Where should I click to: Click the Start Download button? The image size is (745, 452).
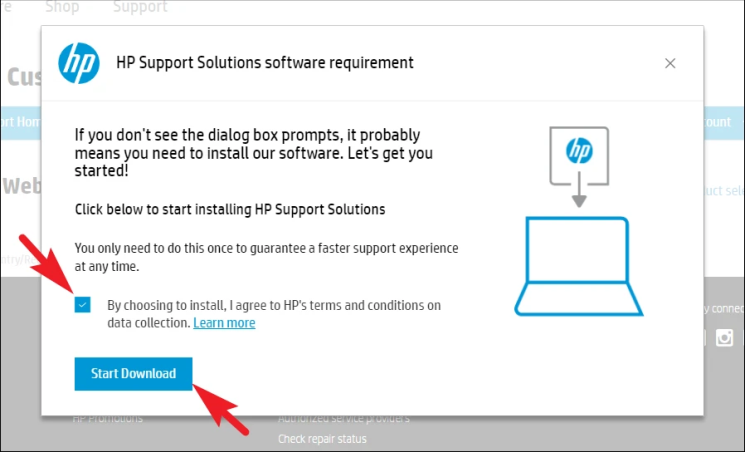(x=133, y=374)
